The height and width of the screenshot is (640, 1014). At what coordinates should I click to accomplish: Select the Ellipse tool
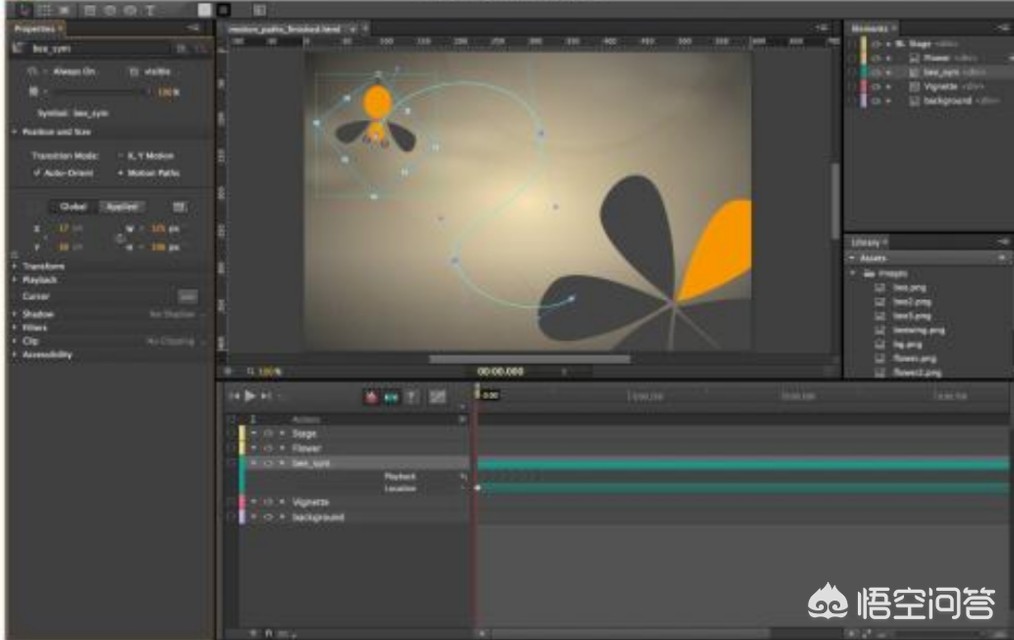[x=130, y=10]
